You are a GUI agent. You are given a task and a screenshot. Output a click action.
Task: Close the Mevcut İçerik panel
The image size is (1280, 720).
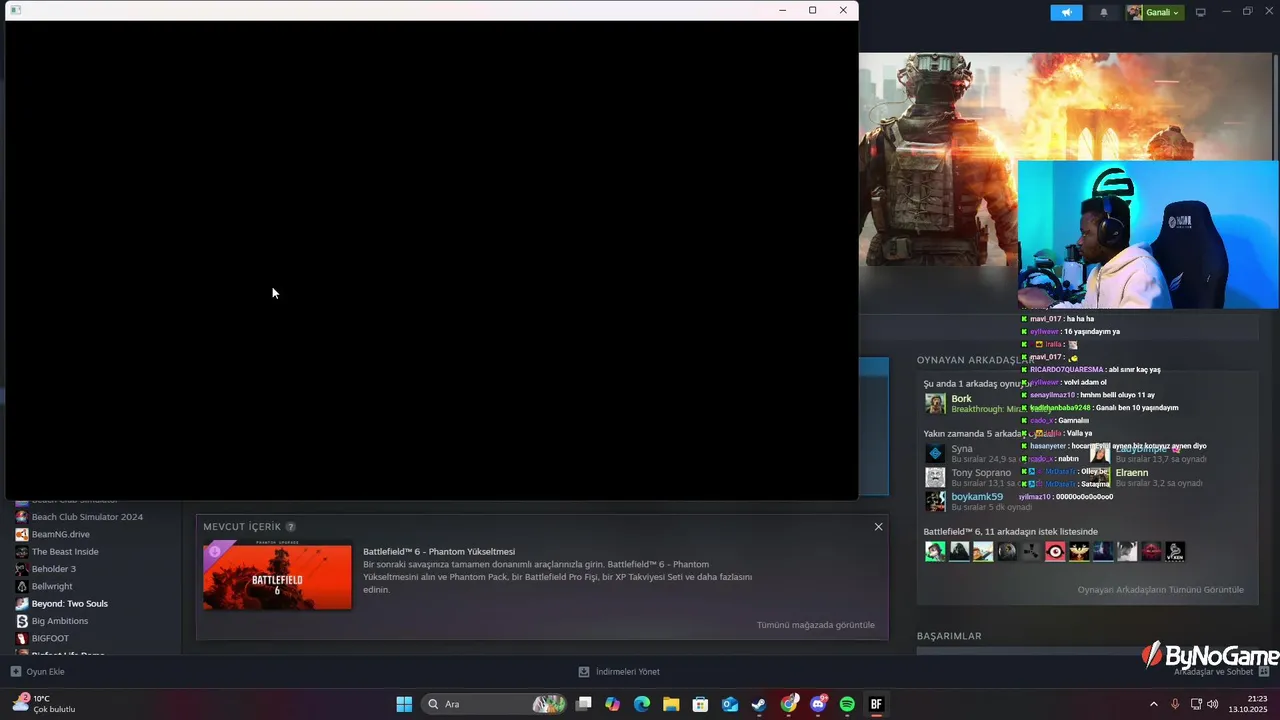879,527
